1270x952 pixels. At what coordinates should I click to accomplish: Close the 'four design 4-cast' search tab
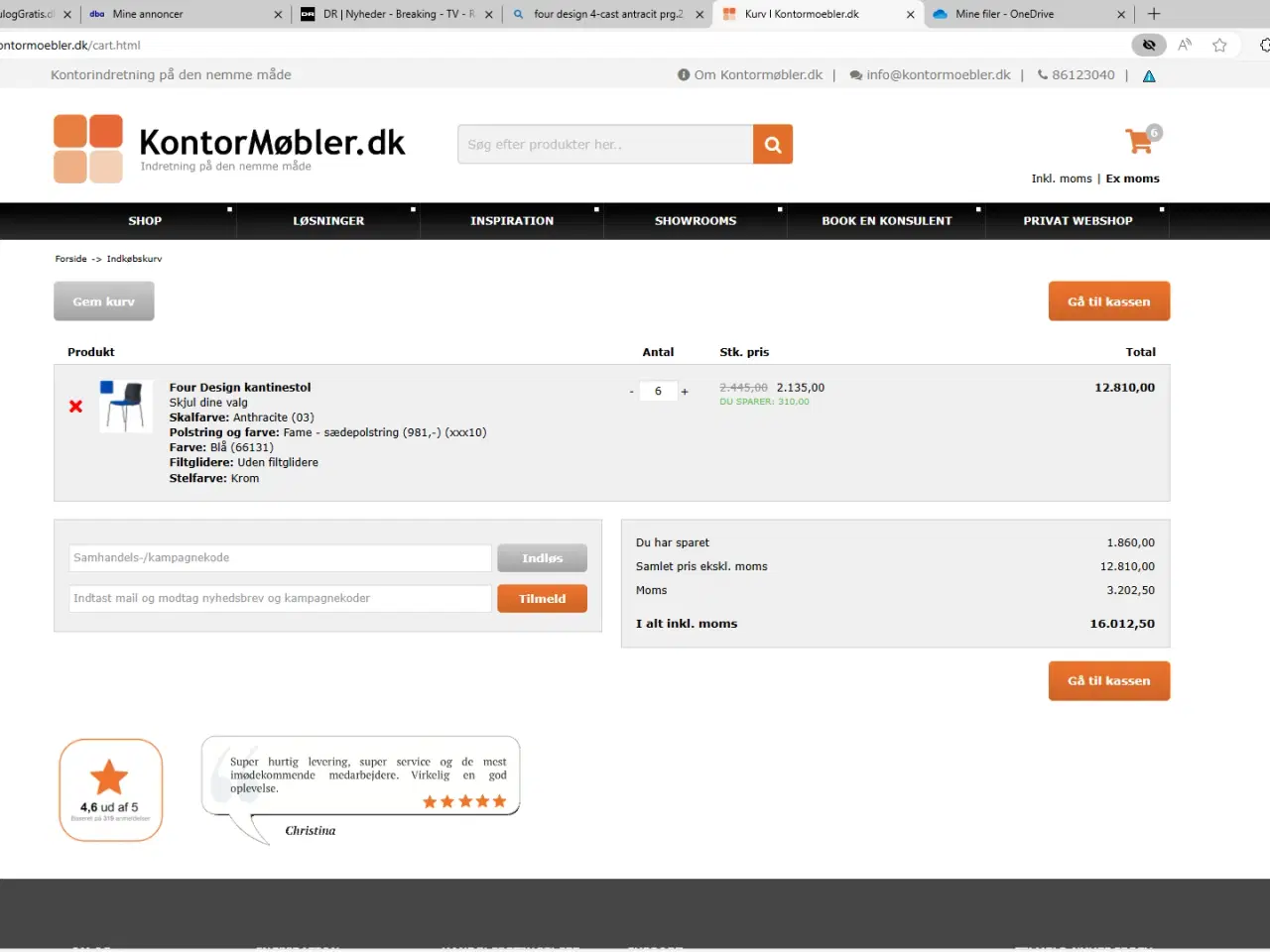(x=699, y=15)
